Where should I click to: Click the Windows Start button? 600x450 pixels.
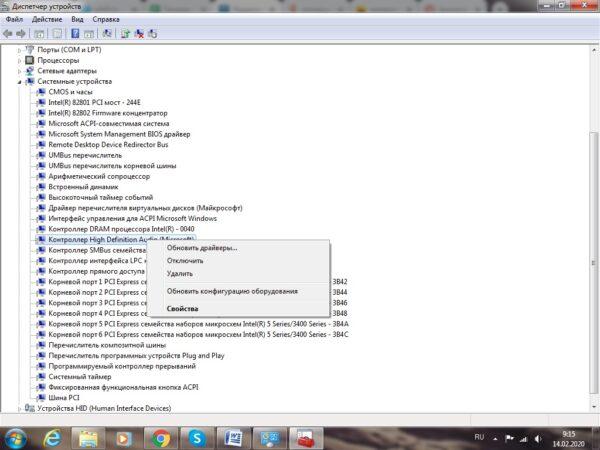point(14,439)
